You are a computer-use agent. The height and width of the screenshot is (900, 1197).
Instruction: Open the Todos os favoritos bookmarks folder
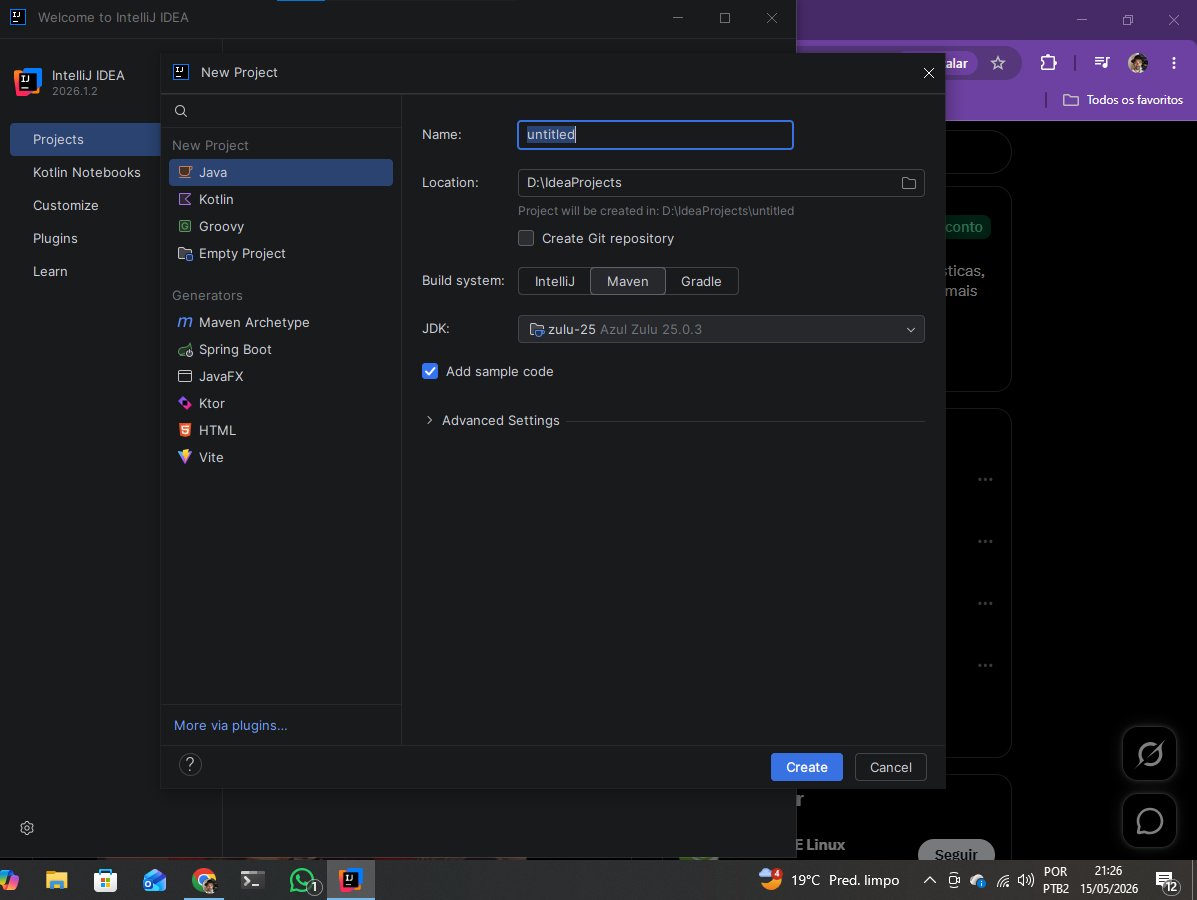(1123, 100)
